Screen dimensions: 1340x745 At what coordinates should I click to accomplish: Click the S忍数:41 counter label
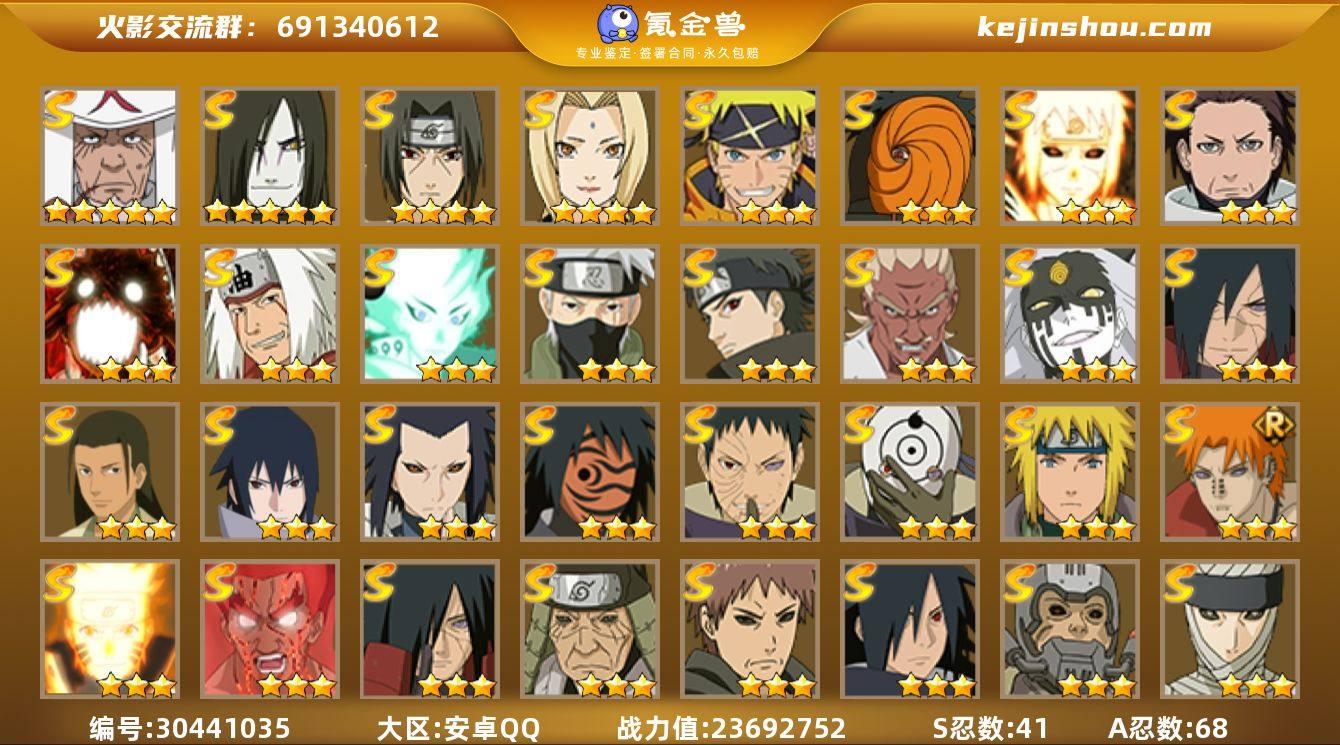point(991,728)
